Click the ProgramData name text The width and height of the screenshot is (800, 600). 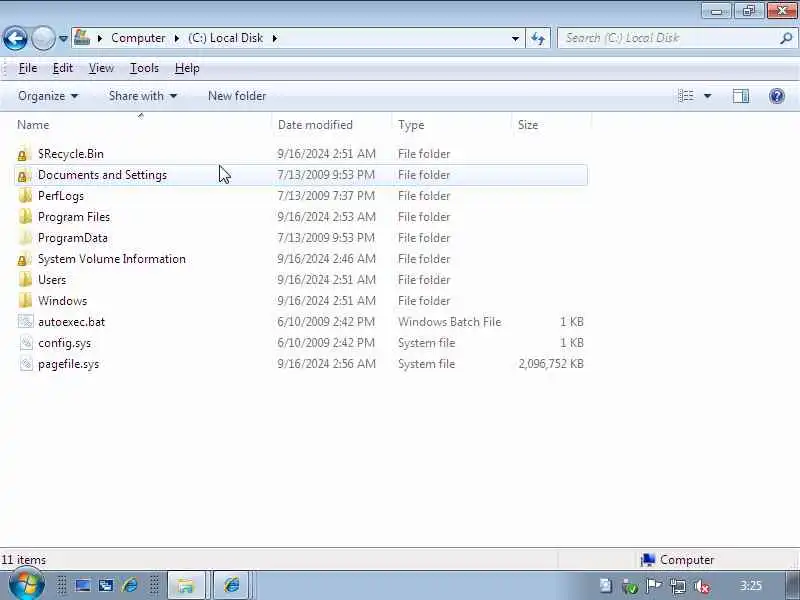point(73,238)
